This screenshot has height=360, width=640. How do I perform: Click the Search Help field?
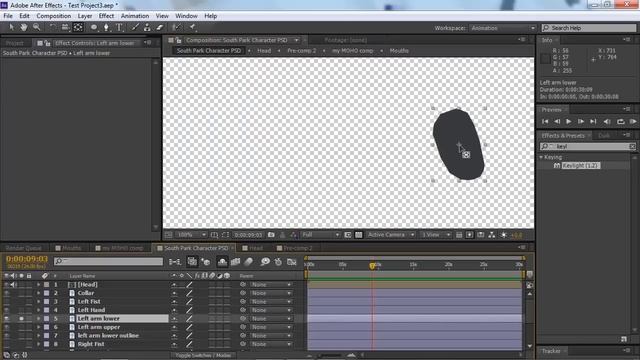pos(589,28)
